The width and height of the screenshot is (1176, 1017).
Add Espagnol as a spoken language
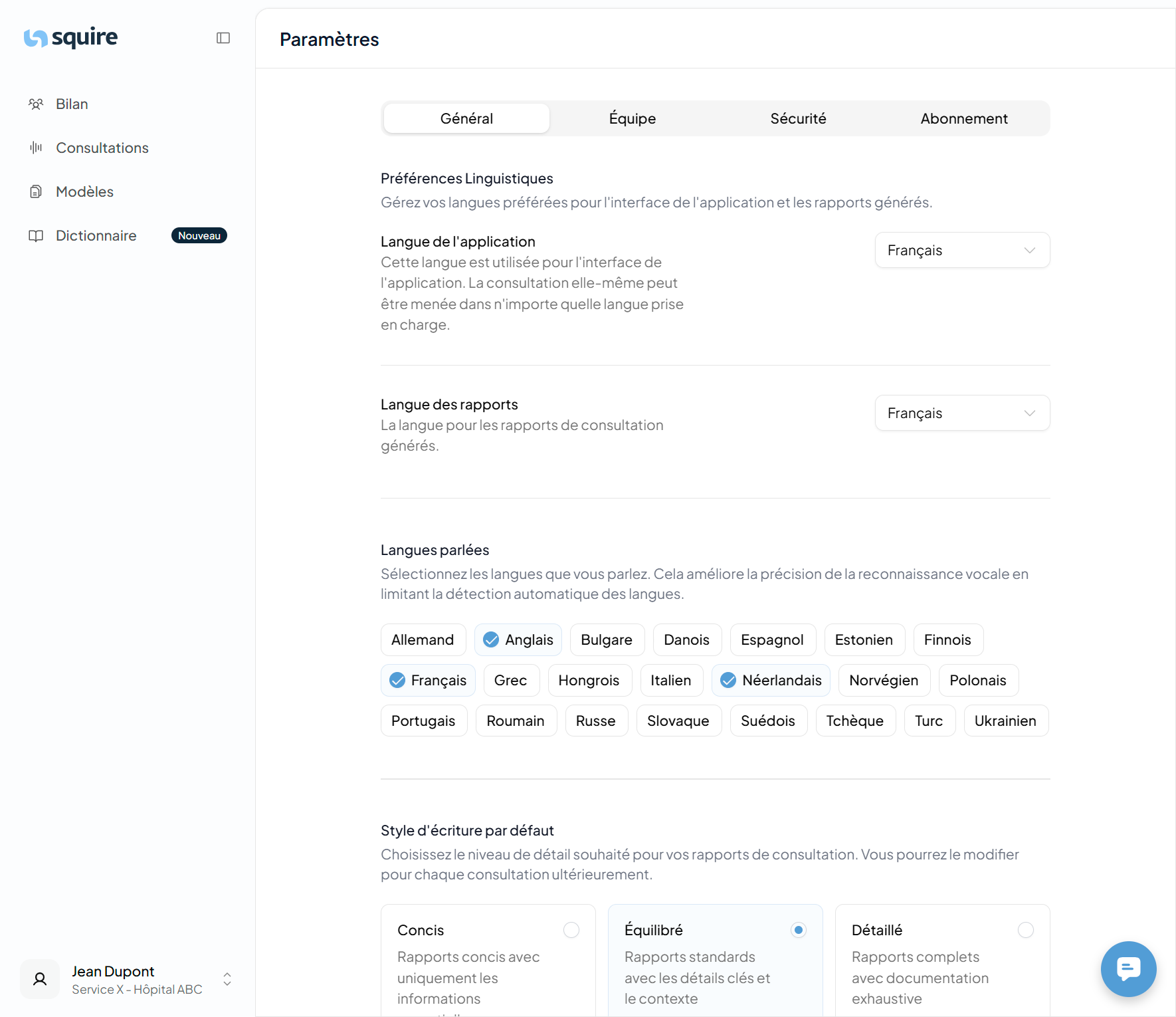click(772, 639)
